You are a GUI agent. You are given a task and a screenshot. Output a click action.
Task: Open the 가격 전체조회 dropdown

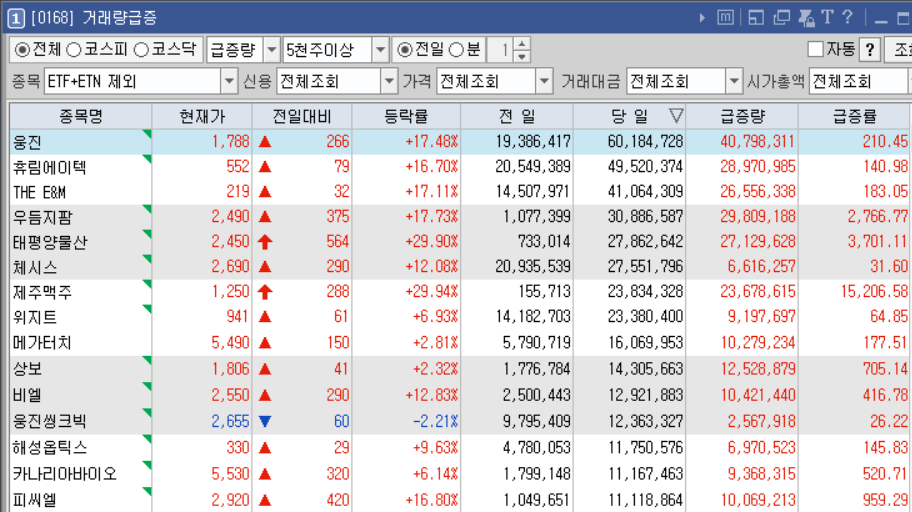coord(544,81)
